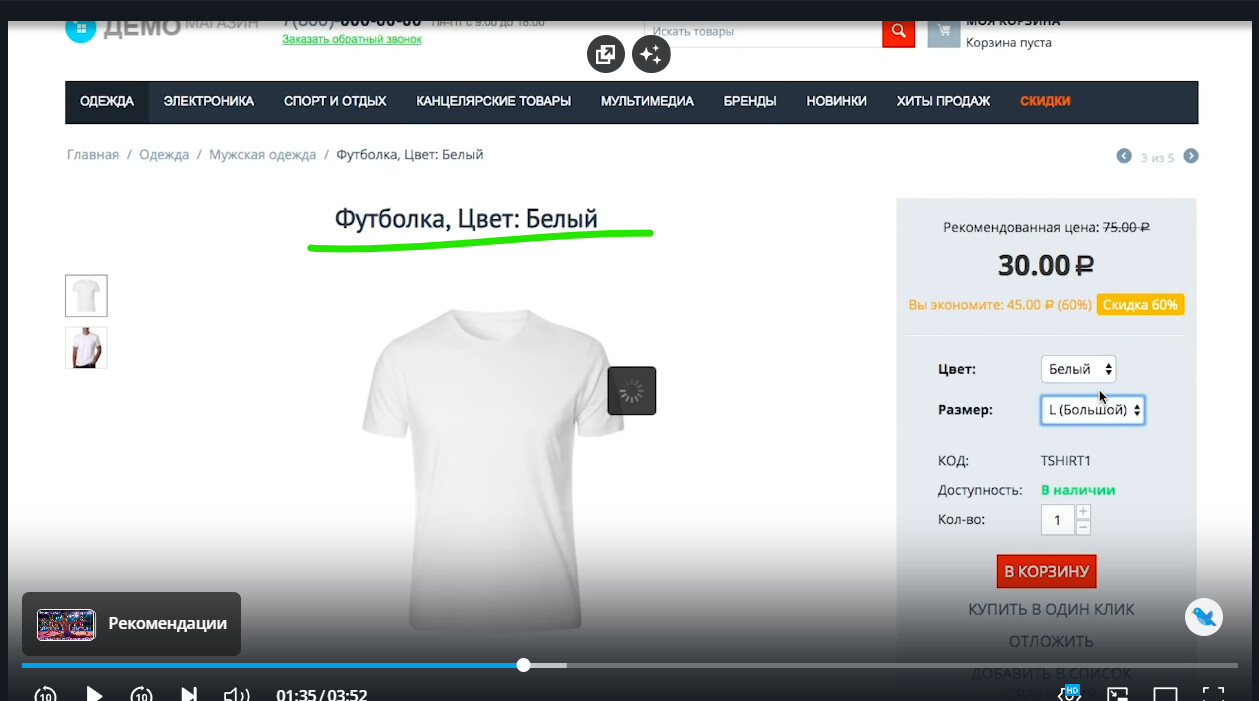The width and height of the screenshot is (1259, 701).
Task: Open the shopping cart icon
Action: click(x=943, y=32)
